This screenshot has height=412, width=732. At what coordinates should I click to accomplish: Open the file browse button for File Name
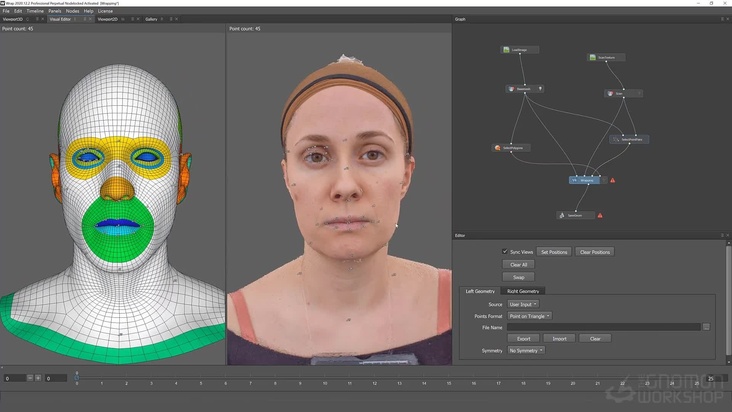tap(706, 327)
